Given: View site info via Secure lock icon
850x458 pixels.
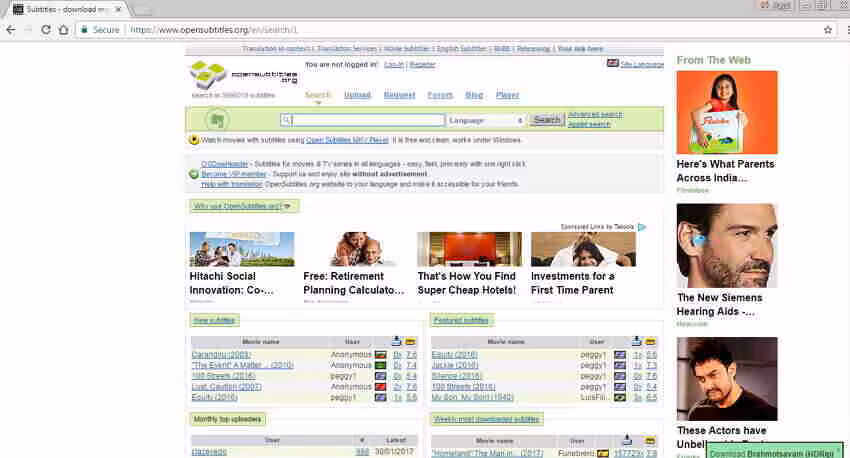Looking at the screenshot, I should tap(85, 30).
